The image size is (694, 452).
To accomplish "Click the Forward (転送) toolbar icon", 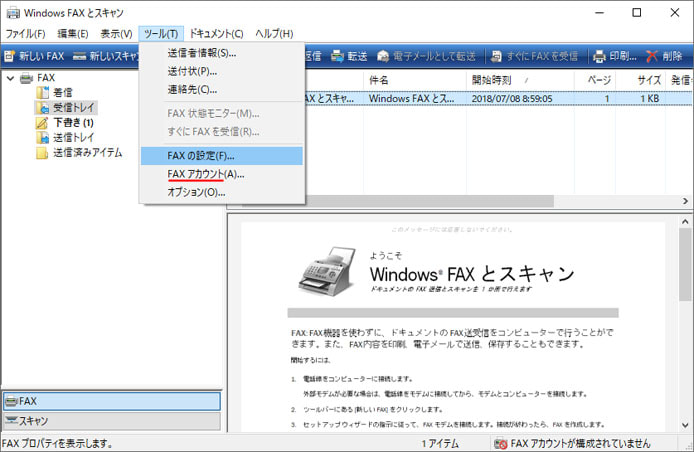I will tap(337, 56).
